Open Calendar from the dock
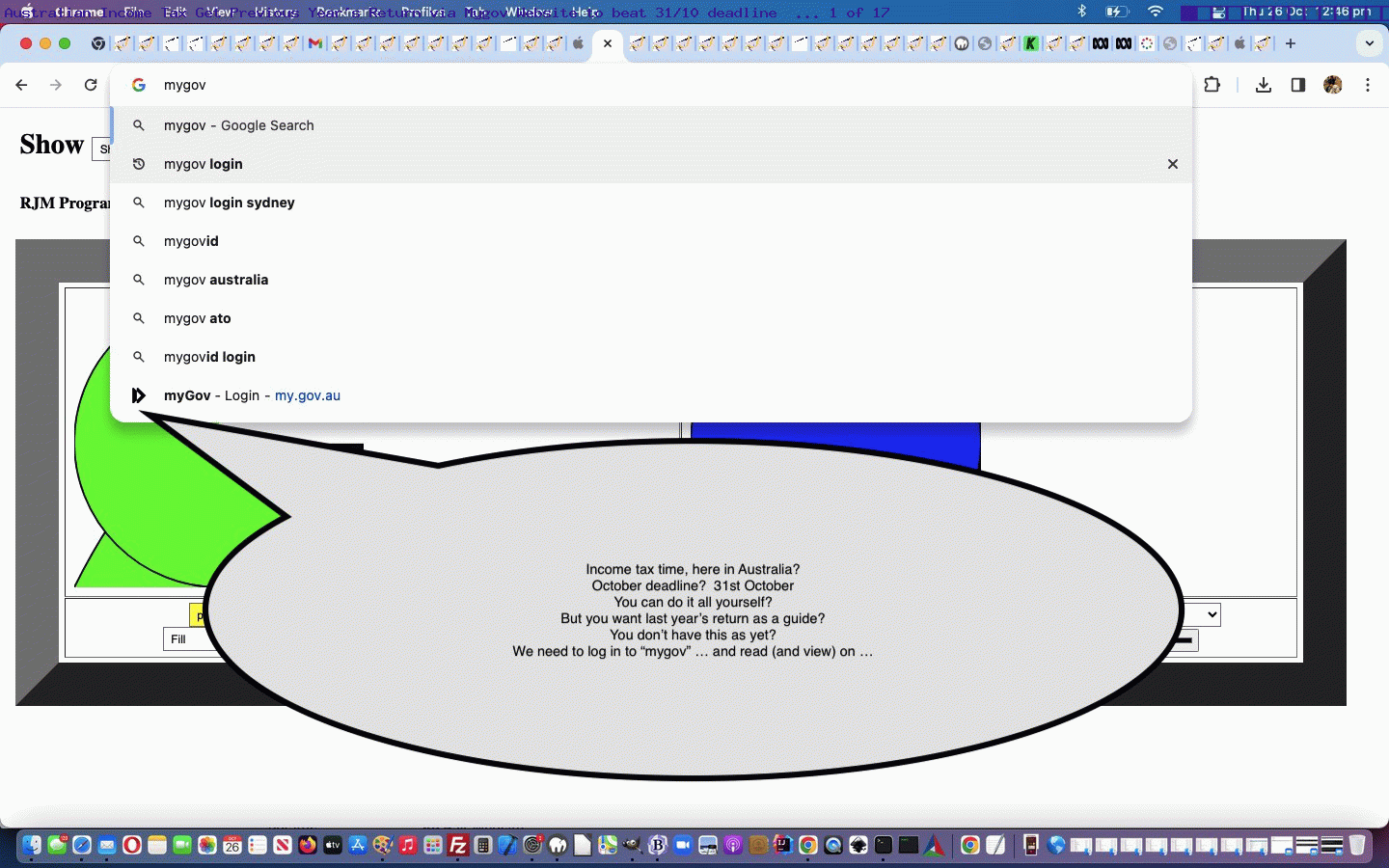Viewport: 1389px width, 868px height. pyautogui.click(x=232, y=845)
